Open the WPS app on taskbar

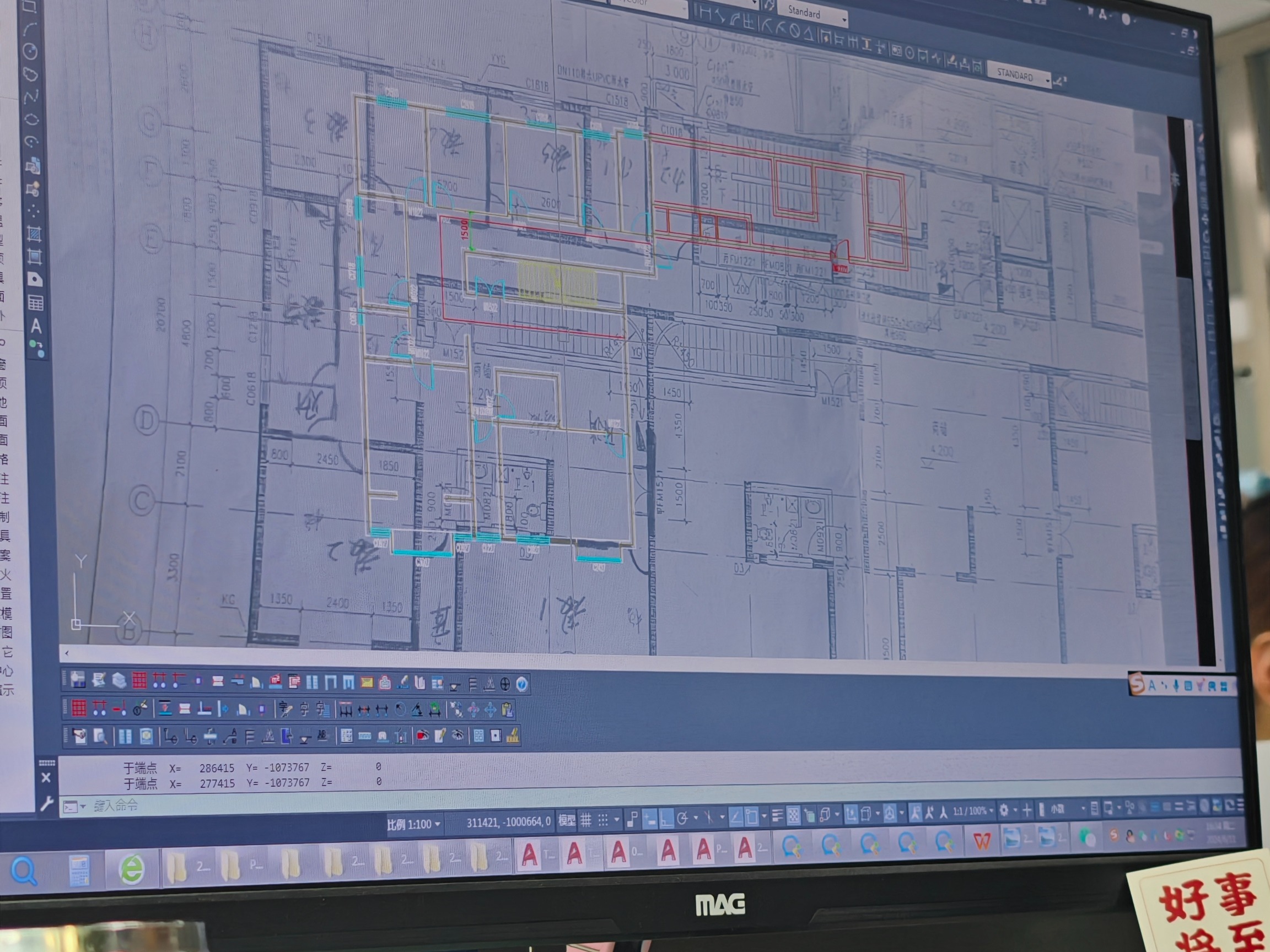[x=982, y=841]
